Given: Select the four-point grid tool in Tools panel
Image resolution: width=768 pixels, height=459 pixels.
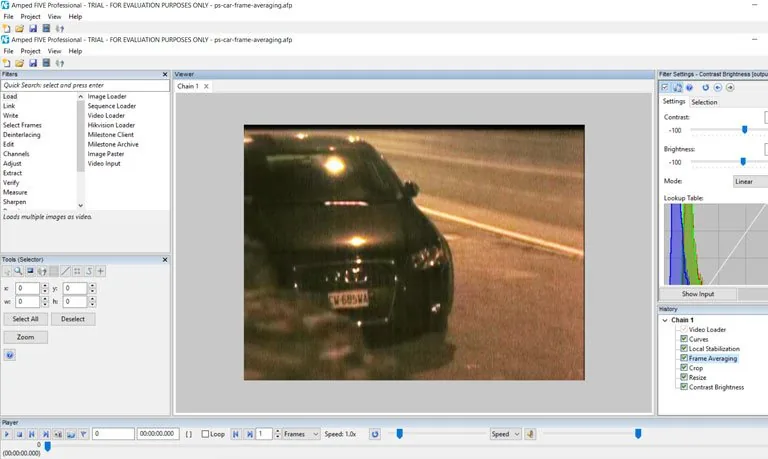Looking at the screenshot, I should point(77,271).
